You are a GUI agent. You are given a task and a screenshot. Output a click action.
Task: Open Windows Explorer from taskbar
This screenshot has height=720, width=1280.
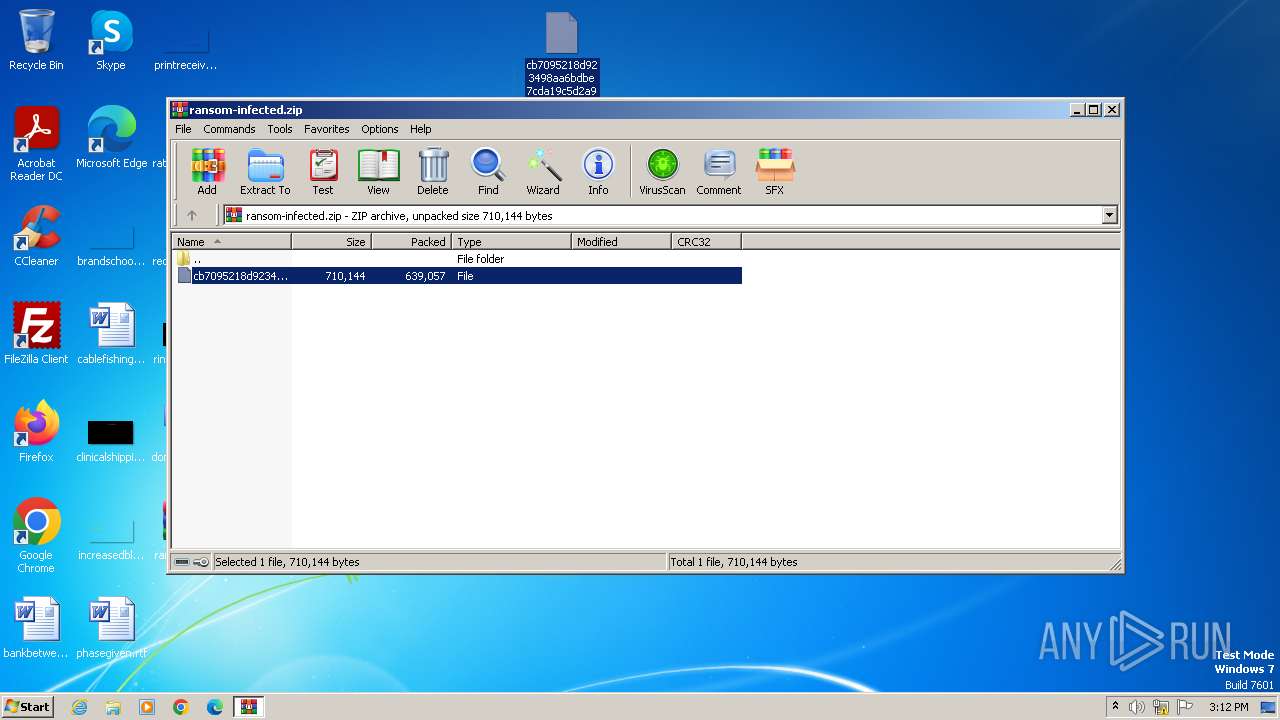point(113,707)
